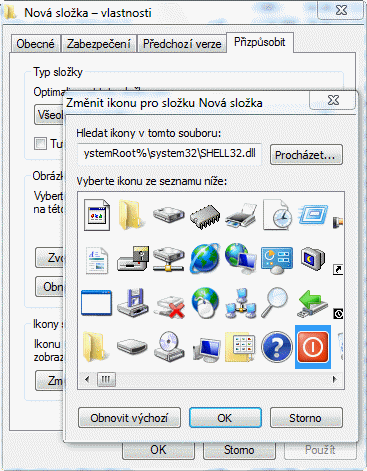Select the flat removable drive icon

coord(132,347)
